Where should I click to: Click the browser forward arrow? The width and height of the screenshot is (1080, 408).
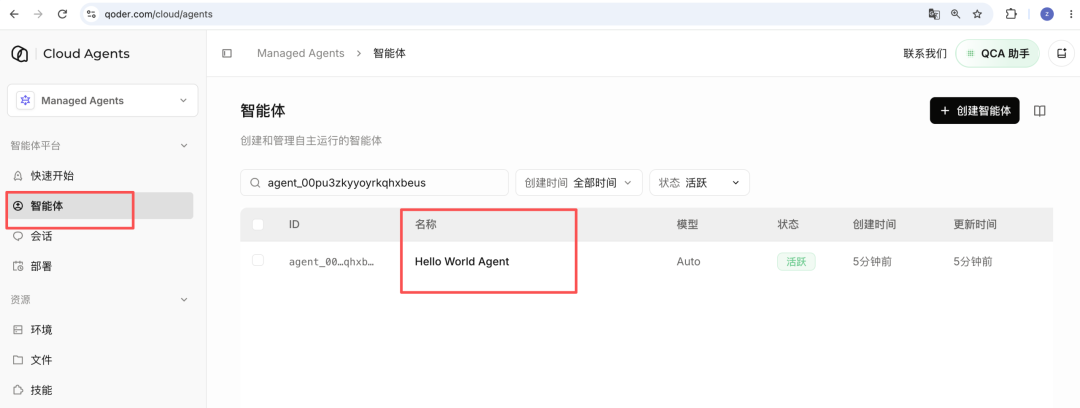[x=38, y=14]
